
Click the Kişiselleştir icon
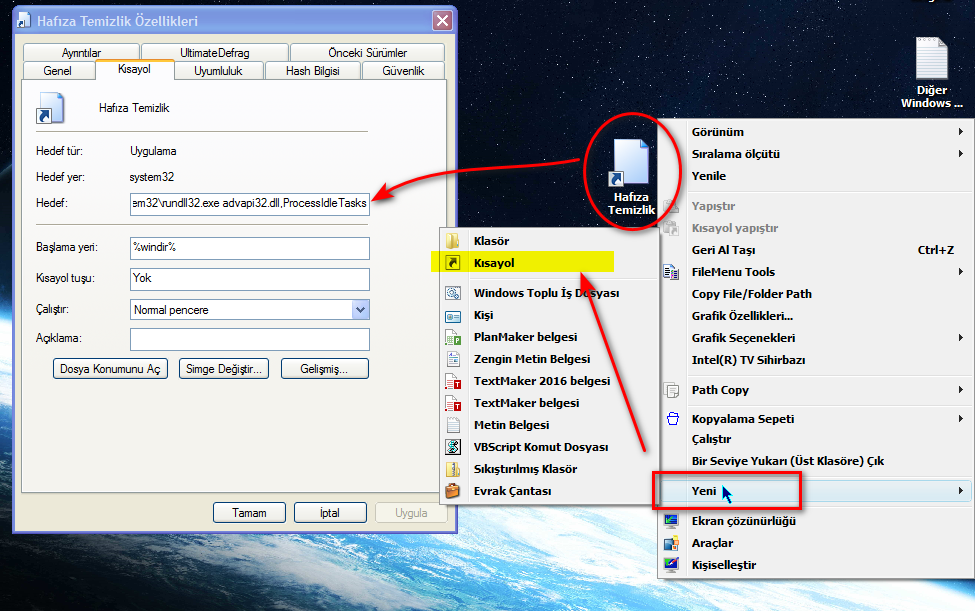pyautogui.click(x=671, y=565)
